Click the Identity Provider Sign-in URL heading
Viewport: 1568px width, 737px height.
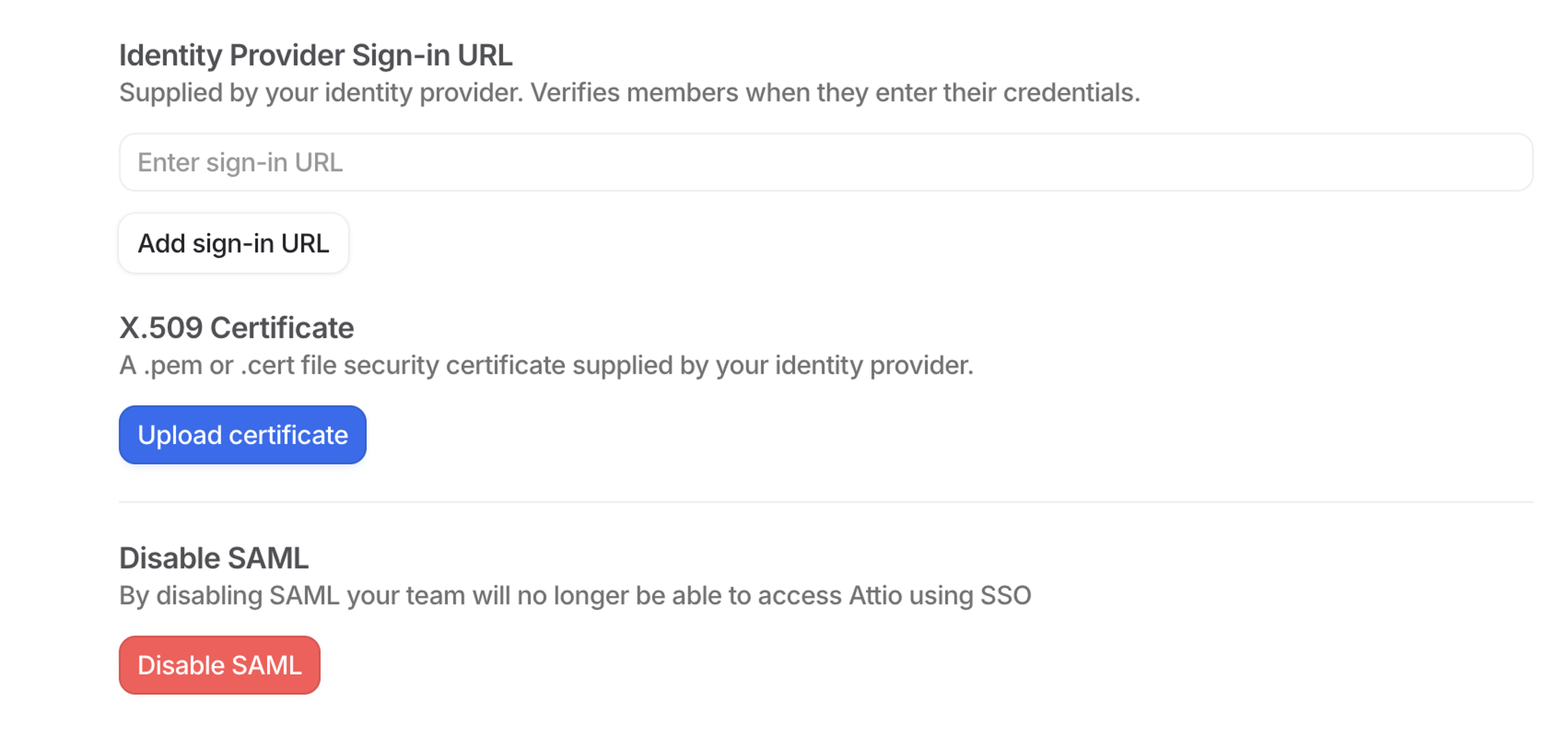pos(315,56)
